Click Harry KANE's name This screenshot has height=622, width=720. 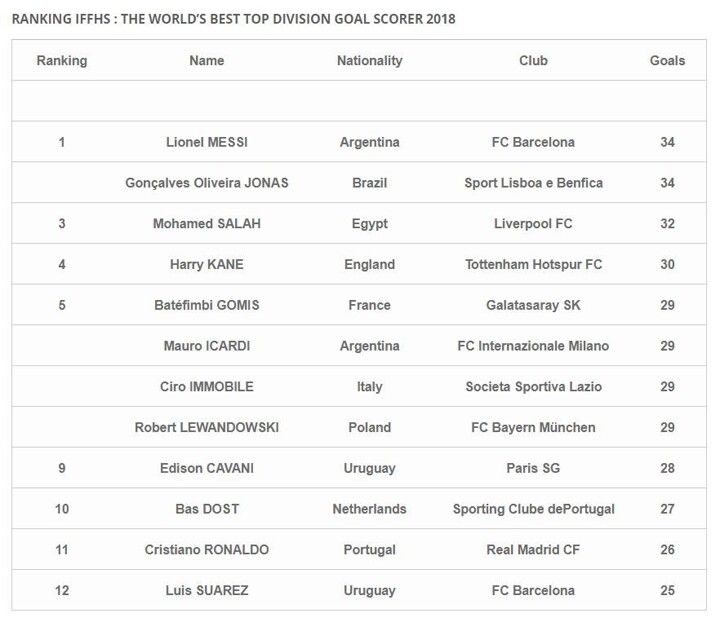tap(206, 265)
